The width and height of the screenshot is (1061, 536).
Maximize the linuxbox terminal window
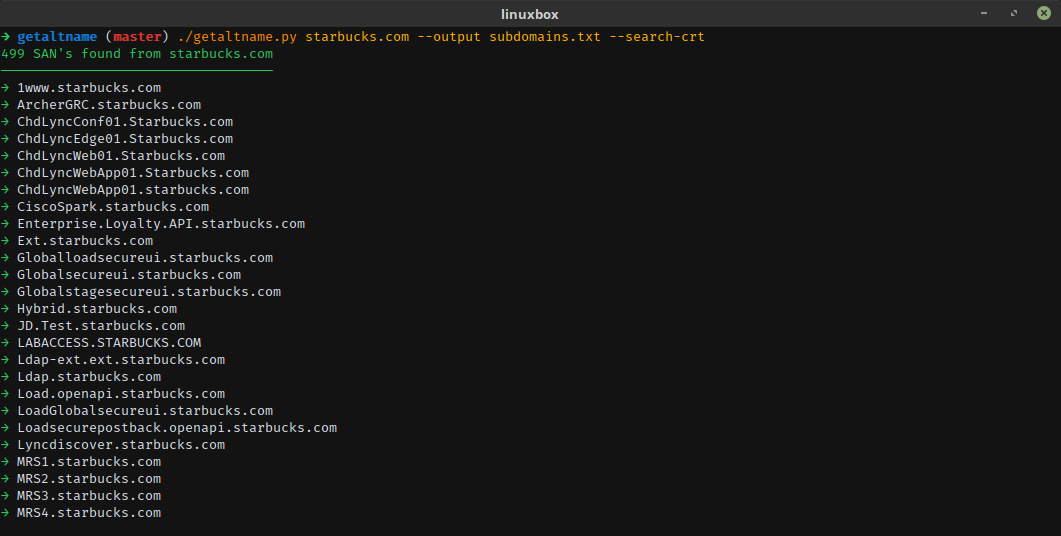tap(1014, 14)
